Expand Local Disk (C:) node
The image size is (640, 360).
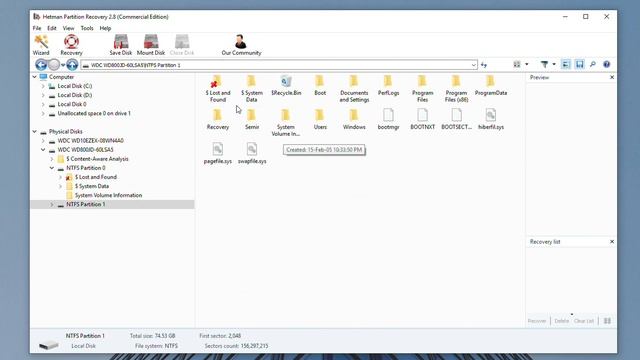coord(43,86)
